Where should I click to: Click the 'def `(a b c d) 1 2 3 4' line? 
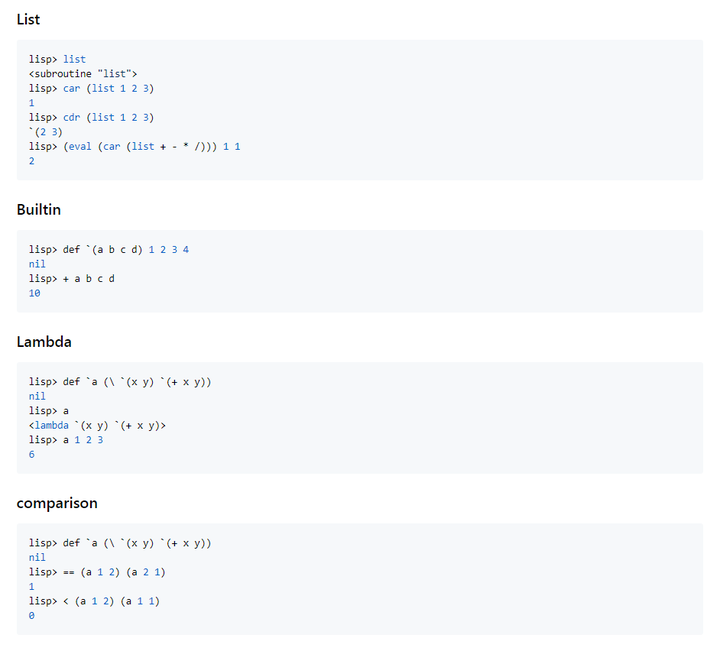click(x=125, y=249)
